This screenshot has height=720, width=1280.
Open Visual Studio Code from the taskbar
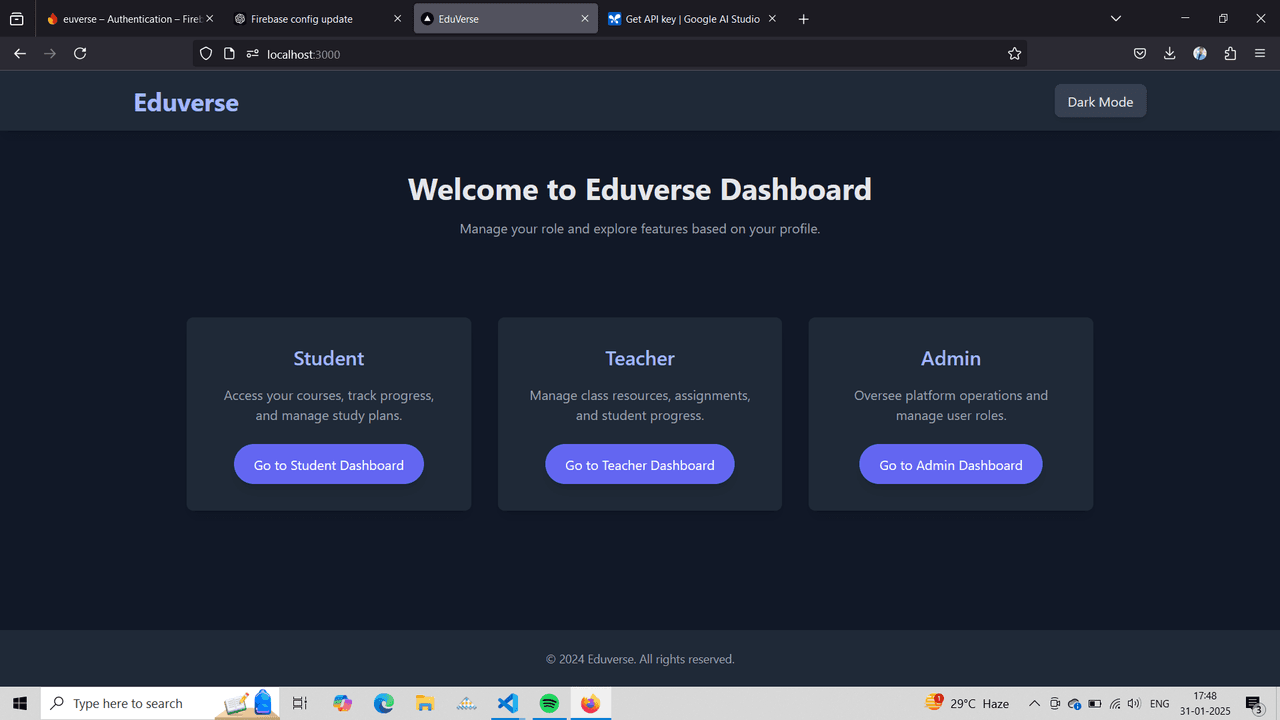point(508,703)
